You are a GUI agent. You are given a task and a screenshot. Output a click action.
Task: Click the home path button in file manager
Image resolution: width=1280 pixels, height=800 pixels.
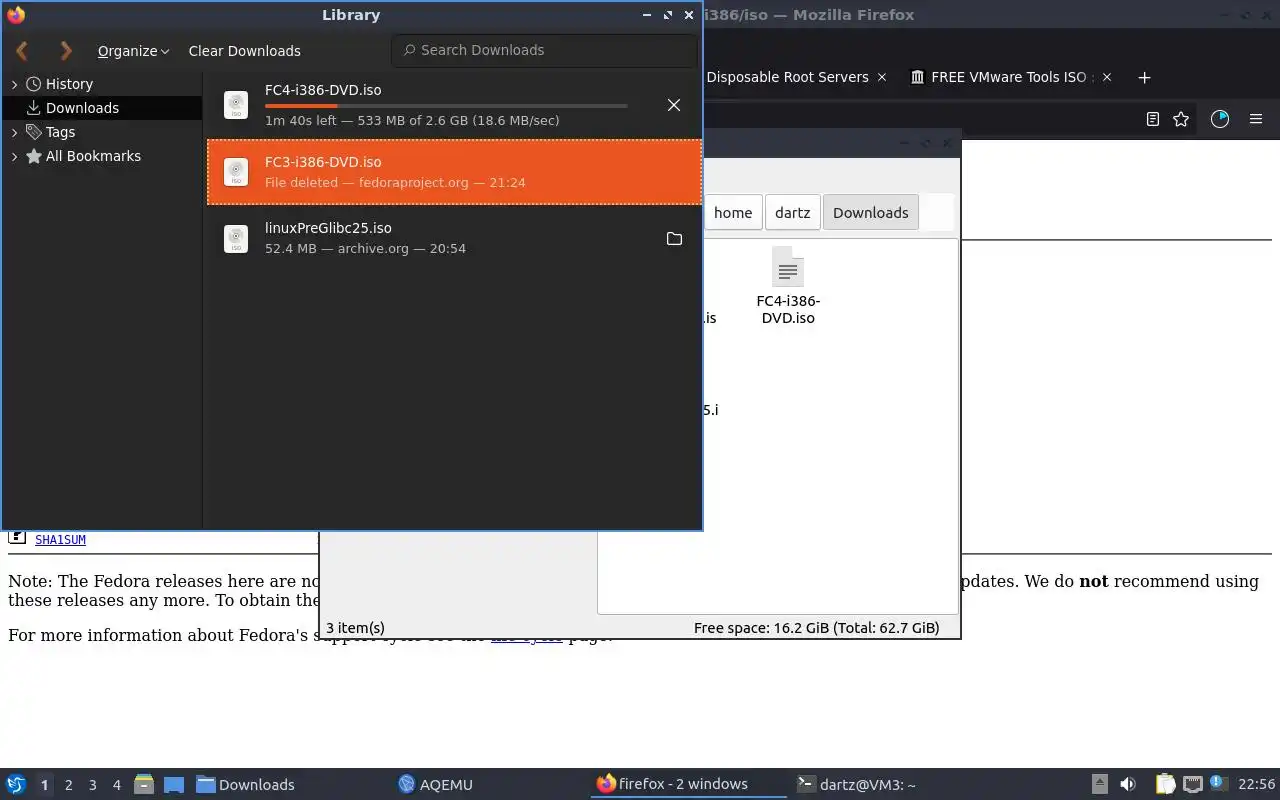(733, 212)
